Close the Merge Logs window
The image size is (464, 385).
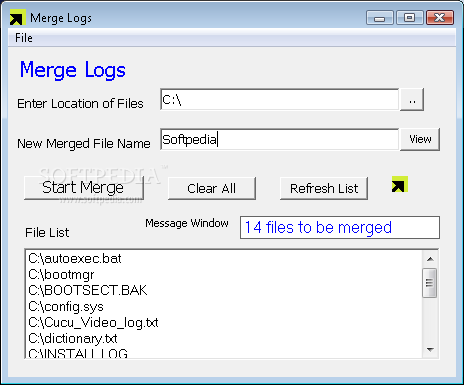pyautogui.click(x=440, y=18)
